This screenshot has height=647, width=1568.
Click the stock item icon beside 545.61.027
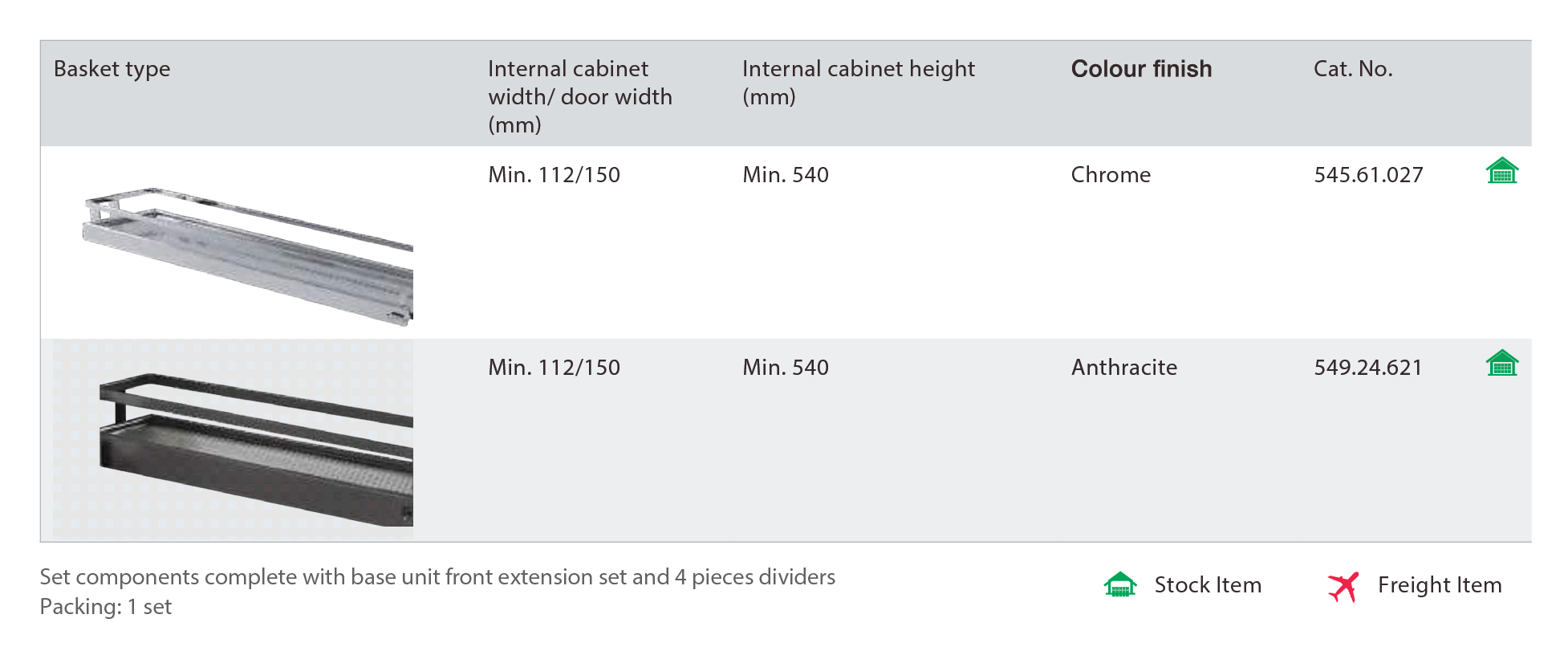click(1501, 170)
